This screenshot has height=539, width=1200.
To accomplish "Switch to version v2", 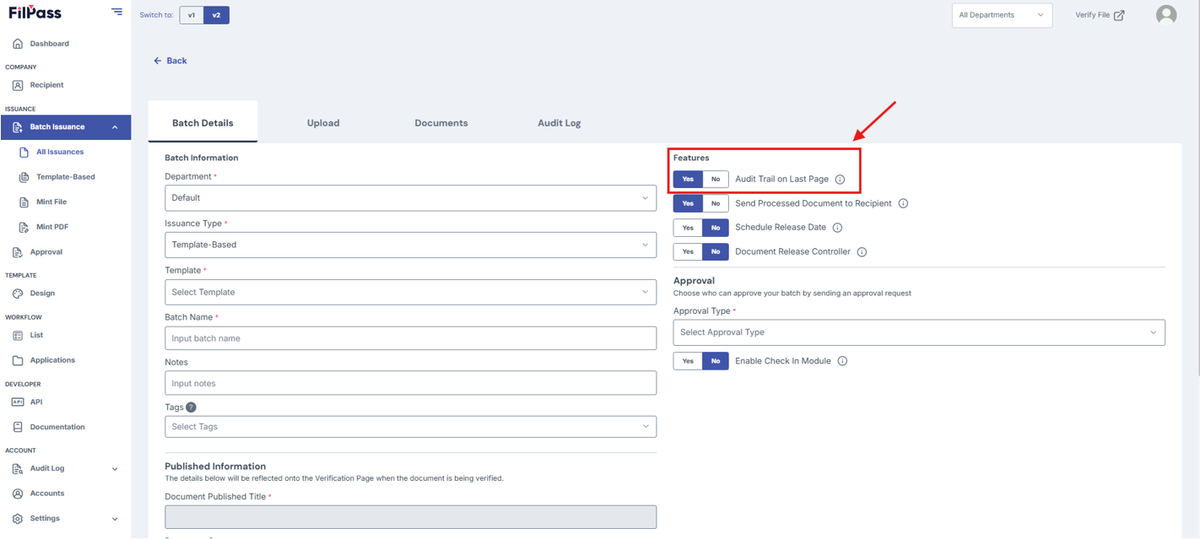I will (x=216, y=15).
